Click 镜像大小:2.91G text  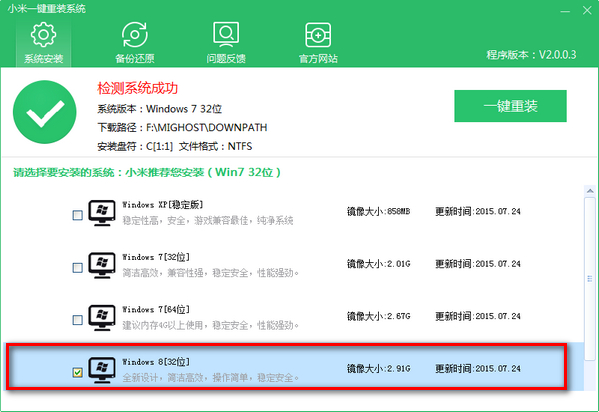[378, 368]
